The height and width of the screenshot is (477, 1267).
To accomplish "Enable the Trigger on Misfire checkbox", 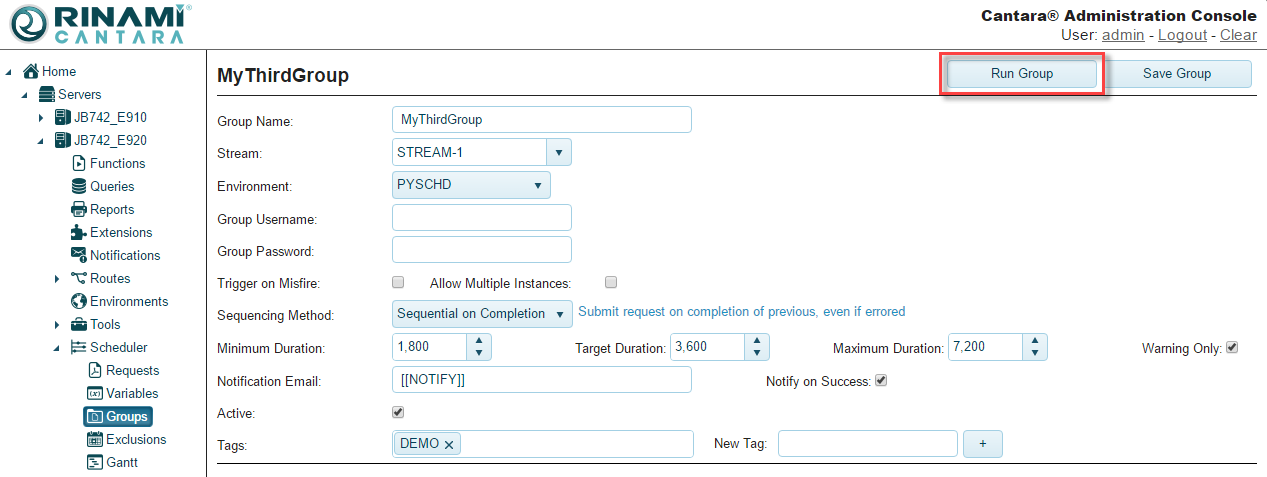I will 398,283.
